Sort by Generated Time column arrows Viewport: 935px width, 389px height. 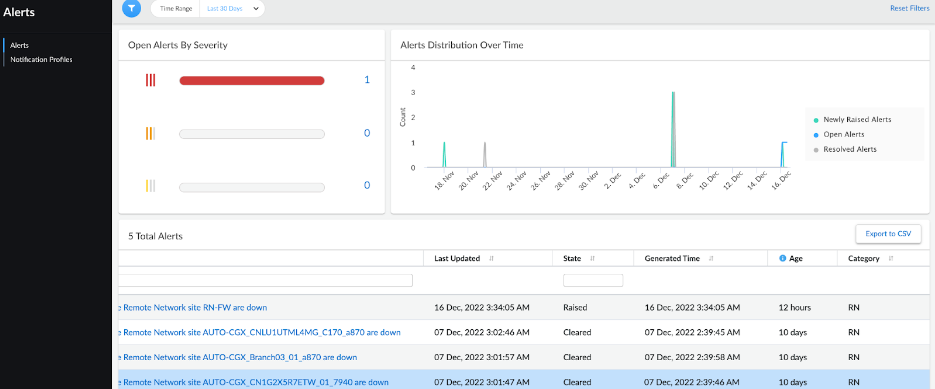coord(712,258)
